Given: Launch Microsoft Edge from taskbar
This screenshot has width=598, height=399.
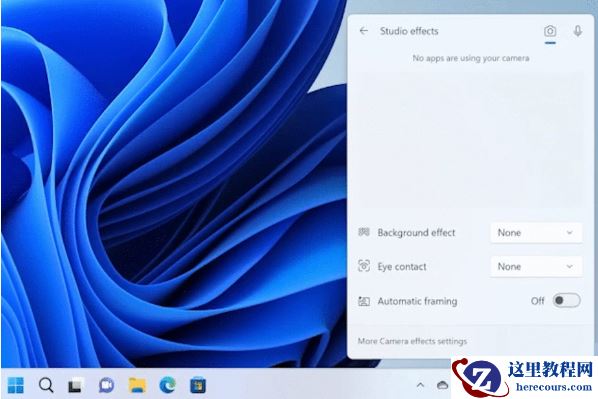Looking at the screenshot, I should click(167, 385).
